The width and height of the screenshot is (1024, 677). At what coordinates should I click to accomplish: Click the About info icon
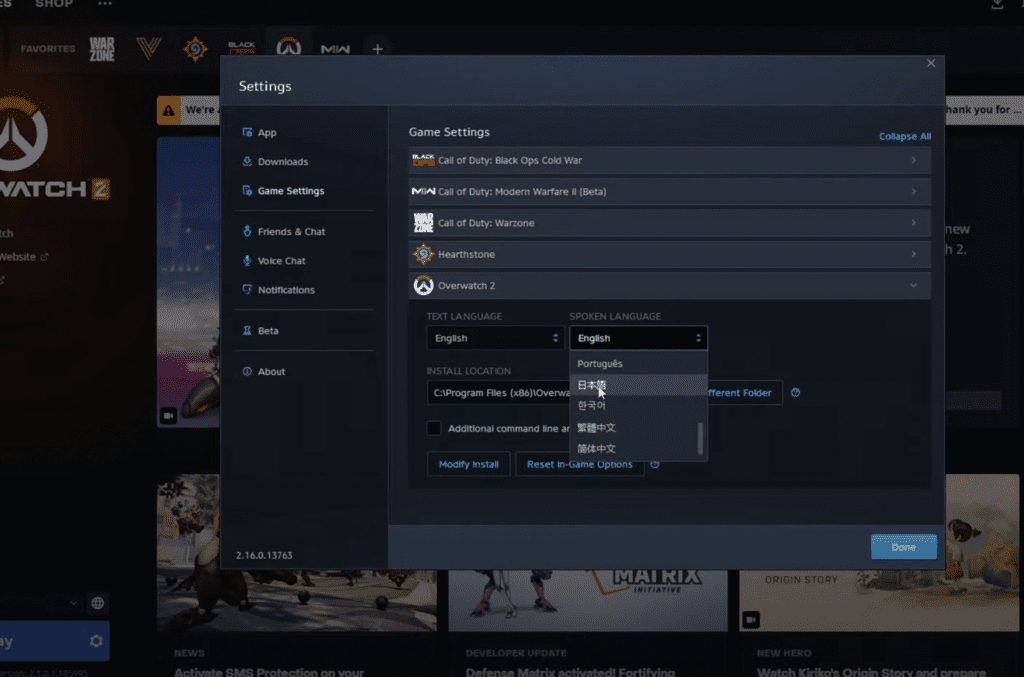(247, 371)
